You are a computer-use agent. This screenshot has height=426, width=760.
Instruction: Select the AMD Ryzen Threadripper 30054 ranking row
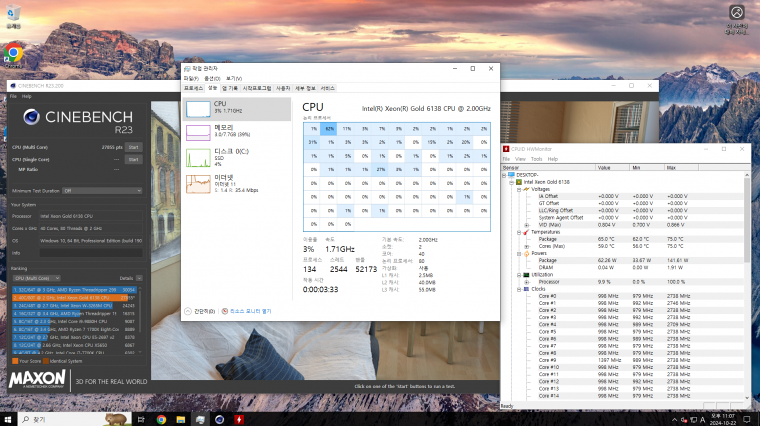pyautogui.click(x=75, y=290)
